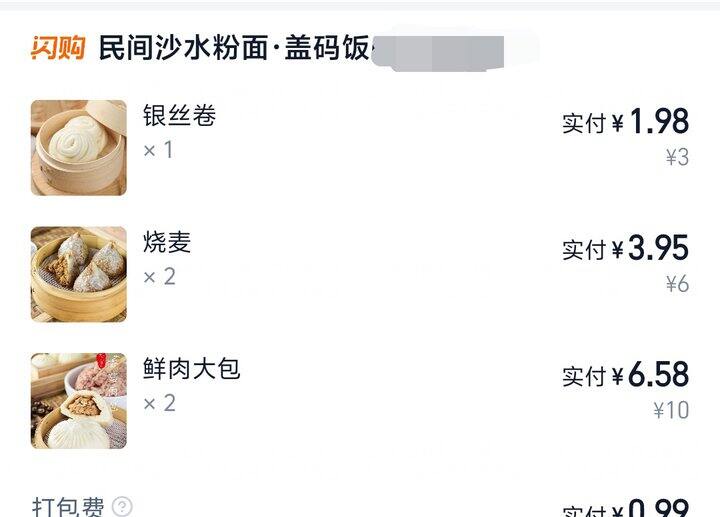Image resolution: width=720 pixels, height=517 pixels.
Task: Select the 实付 ¥6.58 price for 鲜肉大包
Action: pyautogui.click(x=625, y=375)
